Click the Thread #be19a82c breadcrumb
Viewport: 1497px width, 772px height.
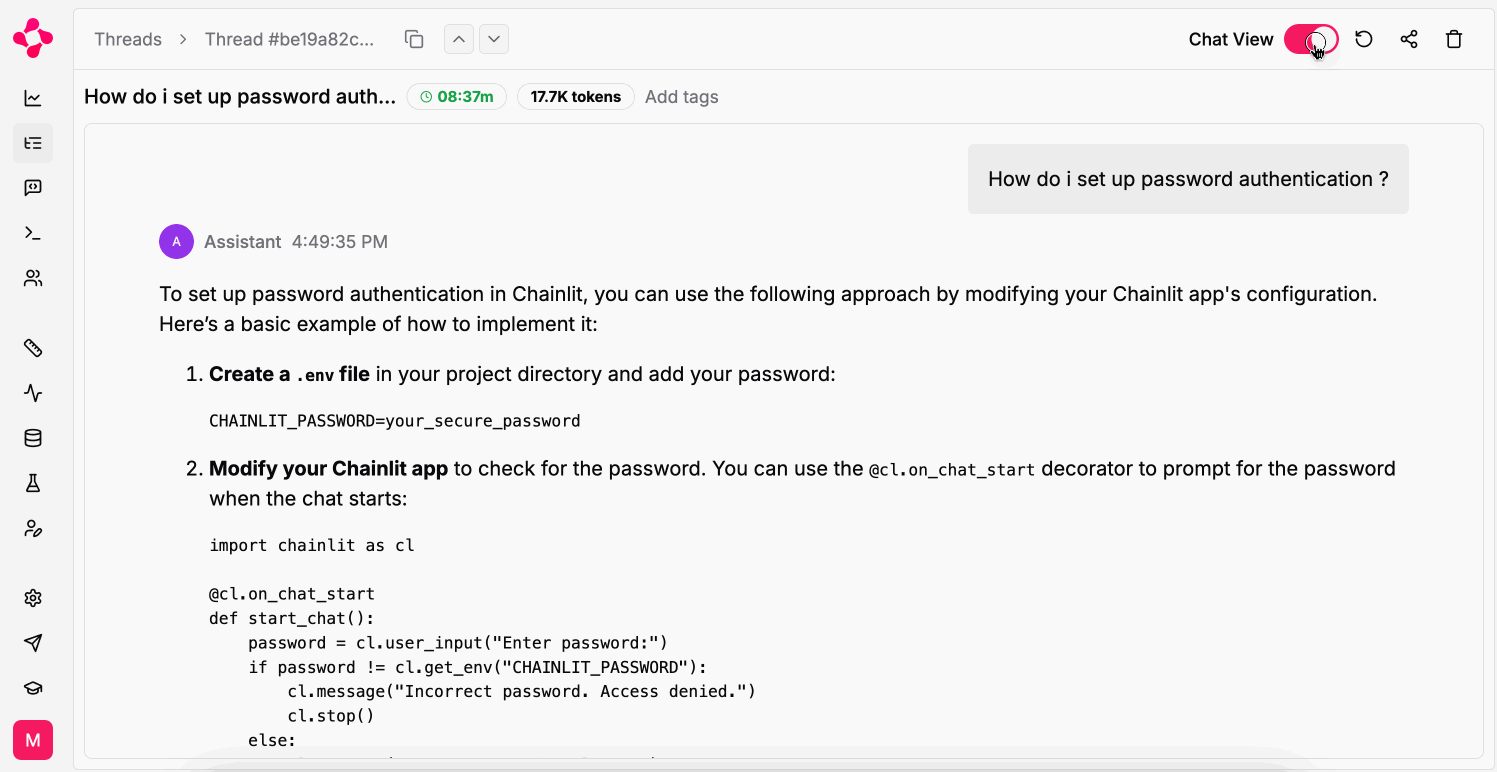point(290,39)
